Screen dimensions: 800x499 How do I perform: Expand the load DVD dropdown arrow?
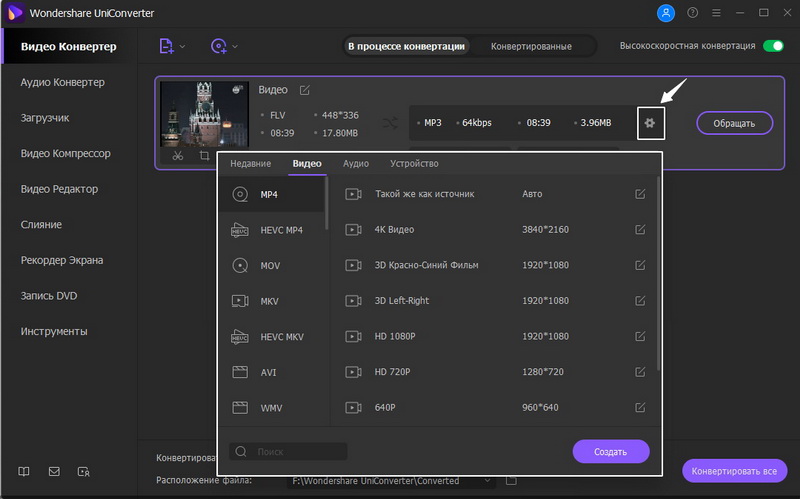235,46
